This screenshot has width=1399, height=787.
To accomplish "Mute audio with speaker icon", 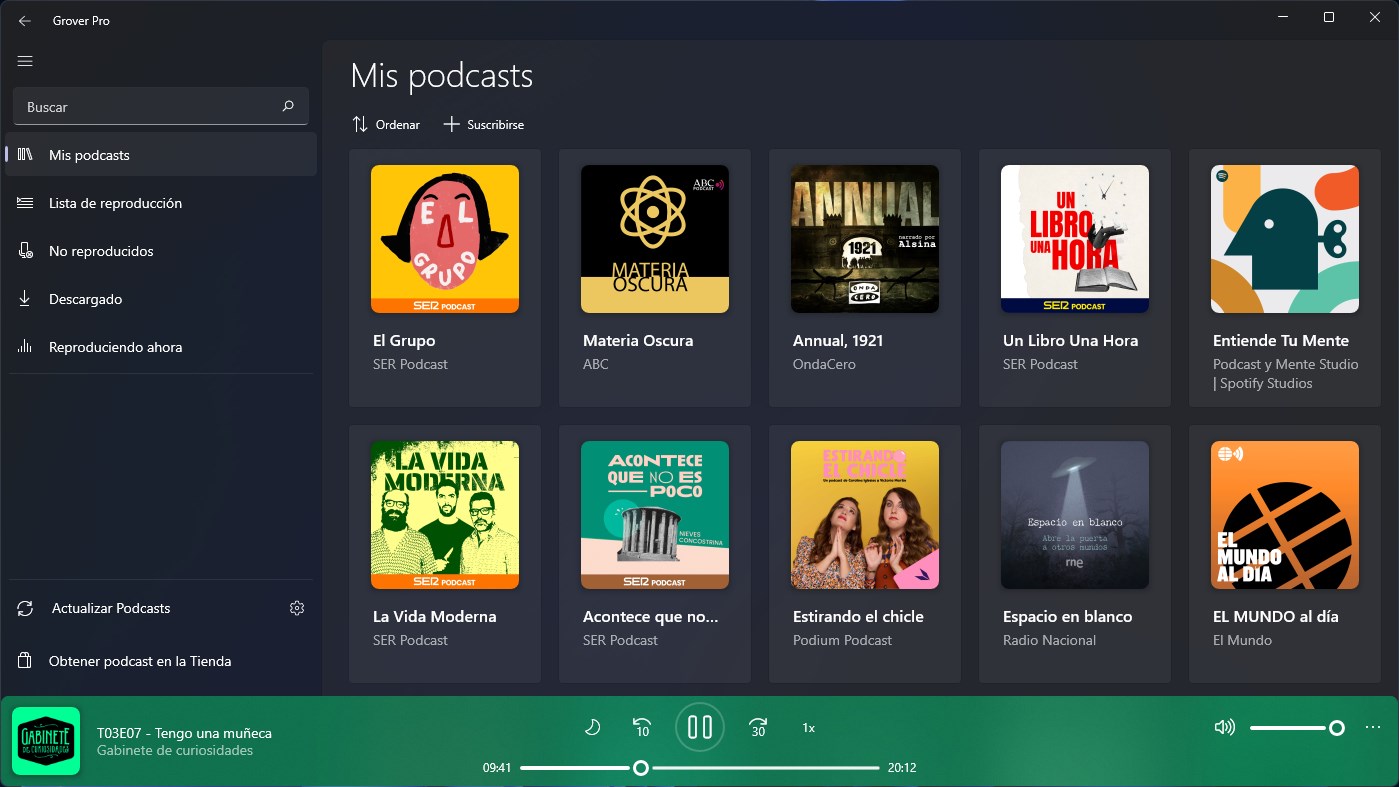I will [1224, 727].
